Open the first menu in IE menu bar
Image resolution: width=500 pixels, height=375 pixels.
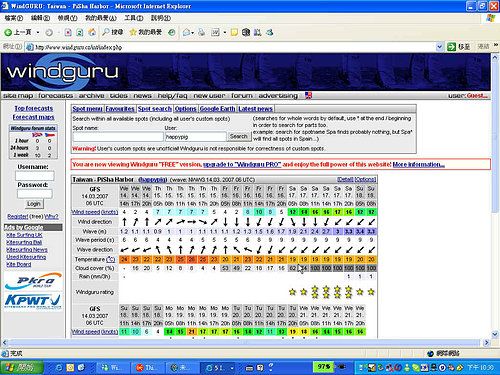[14, 18]
